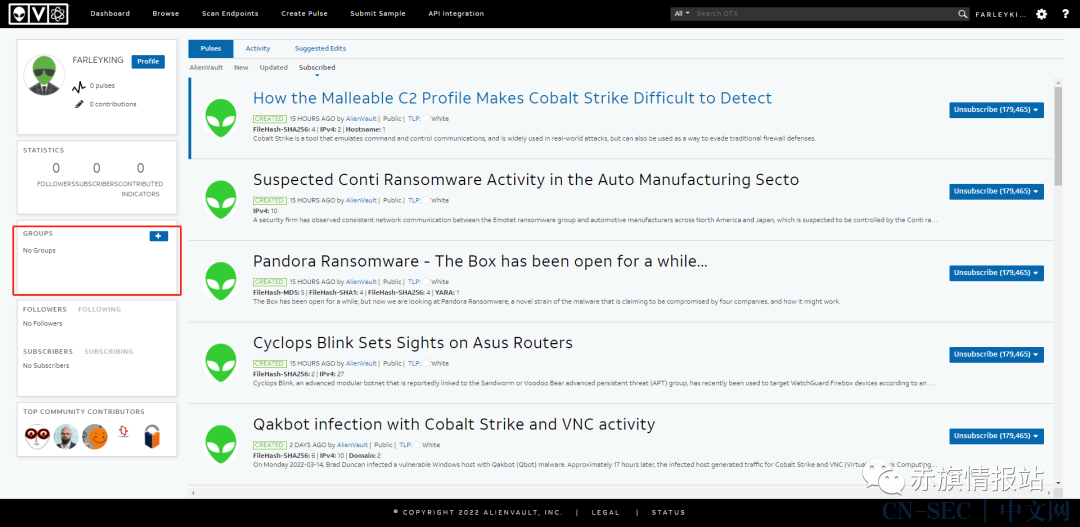Select first top contributor owl avatar

click(37, 437)
